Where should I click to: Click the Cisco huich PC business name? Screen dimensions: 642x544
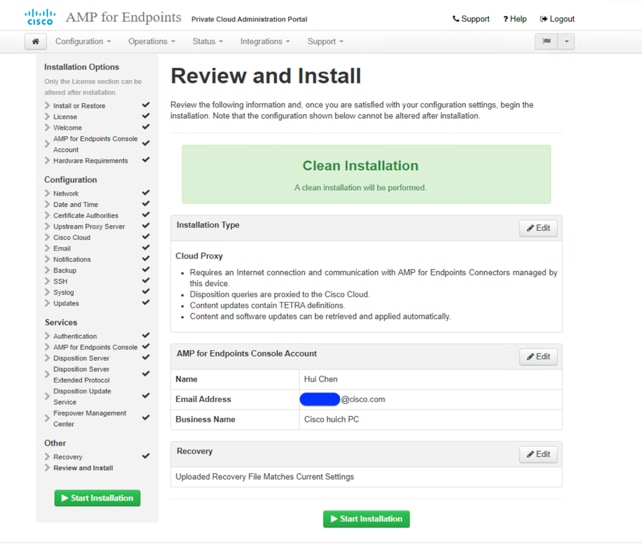331,419
